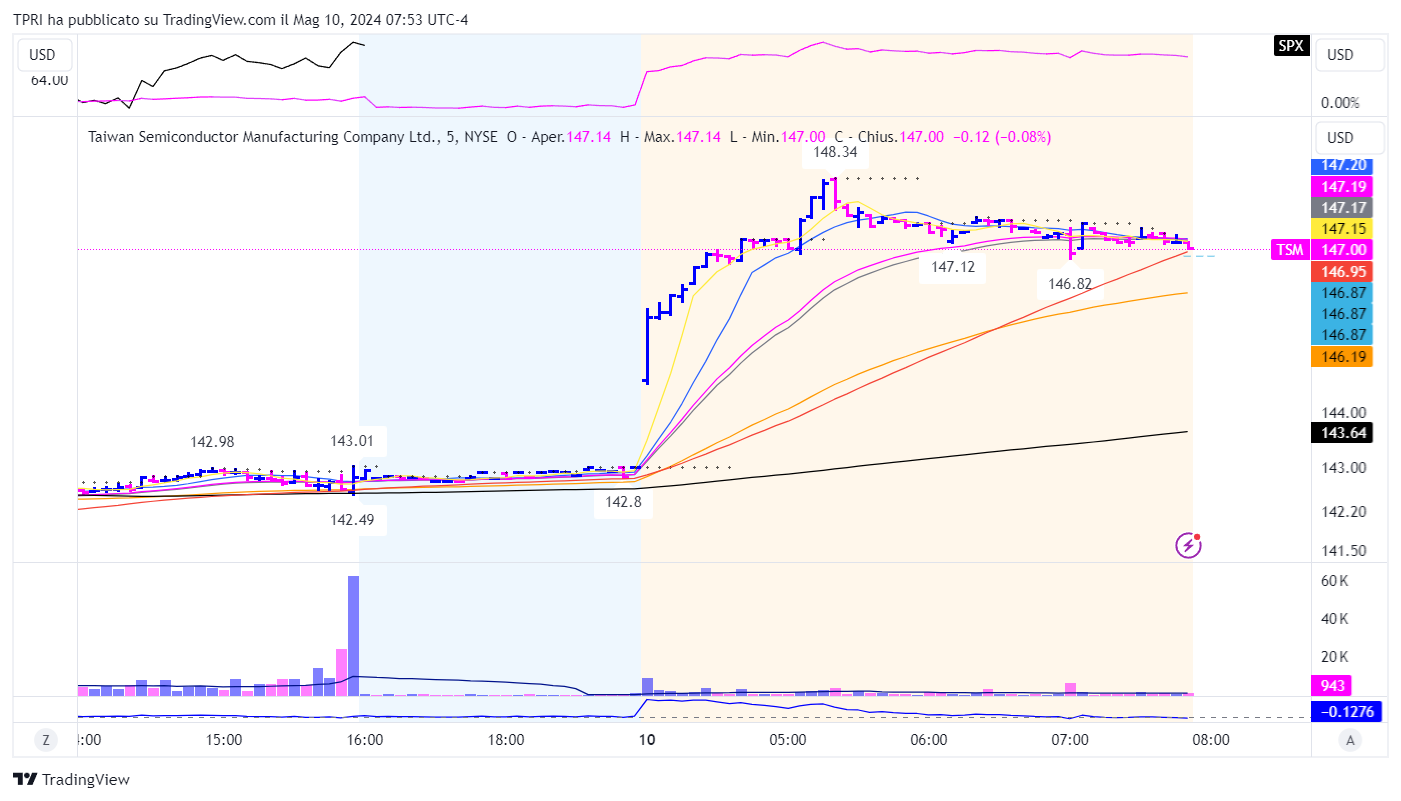Open USD dropdown above the 147.20 price tag

coord(1348,137)
